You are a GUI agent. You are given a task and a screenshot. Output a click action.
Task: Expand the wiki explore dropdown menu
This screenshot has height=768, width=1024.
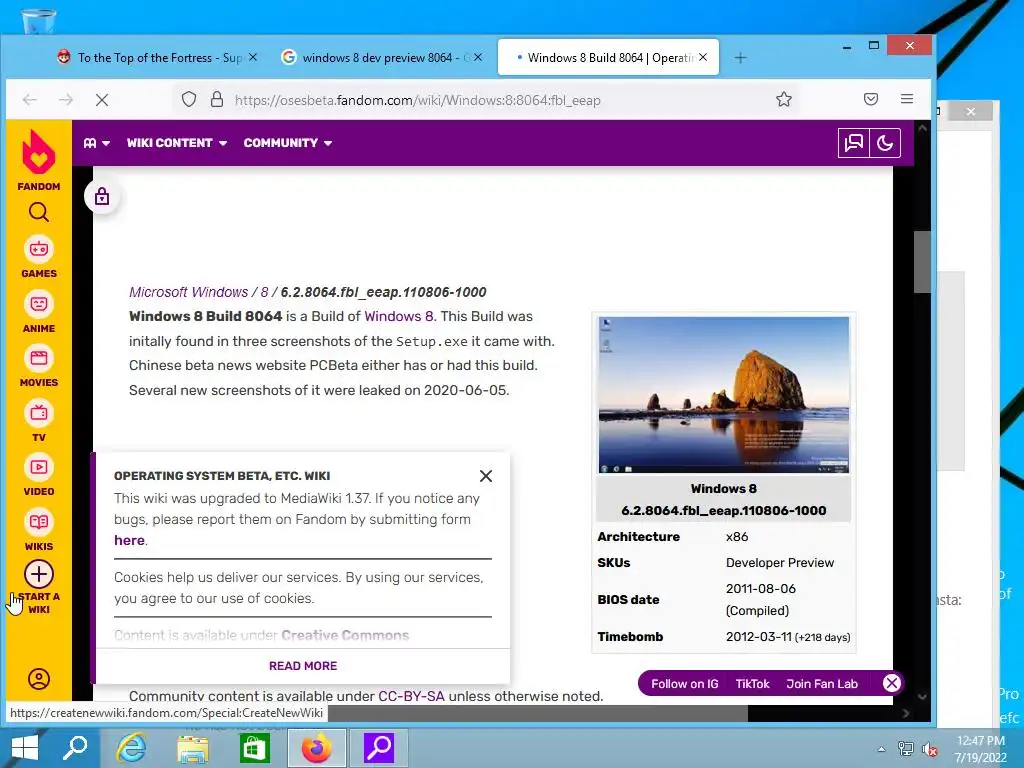(x=97, y=143)
